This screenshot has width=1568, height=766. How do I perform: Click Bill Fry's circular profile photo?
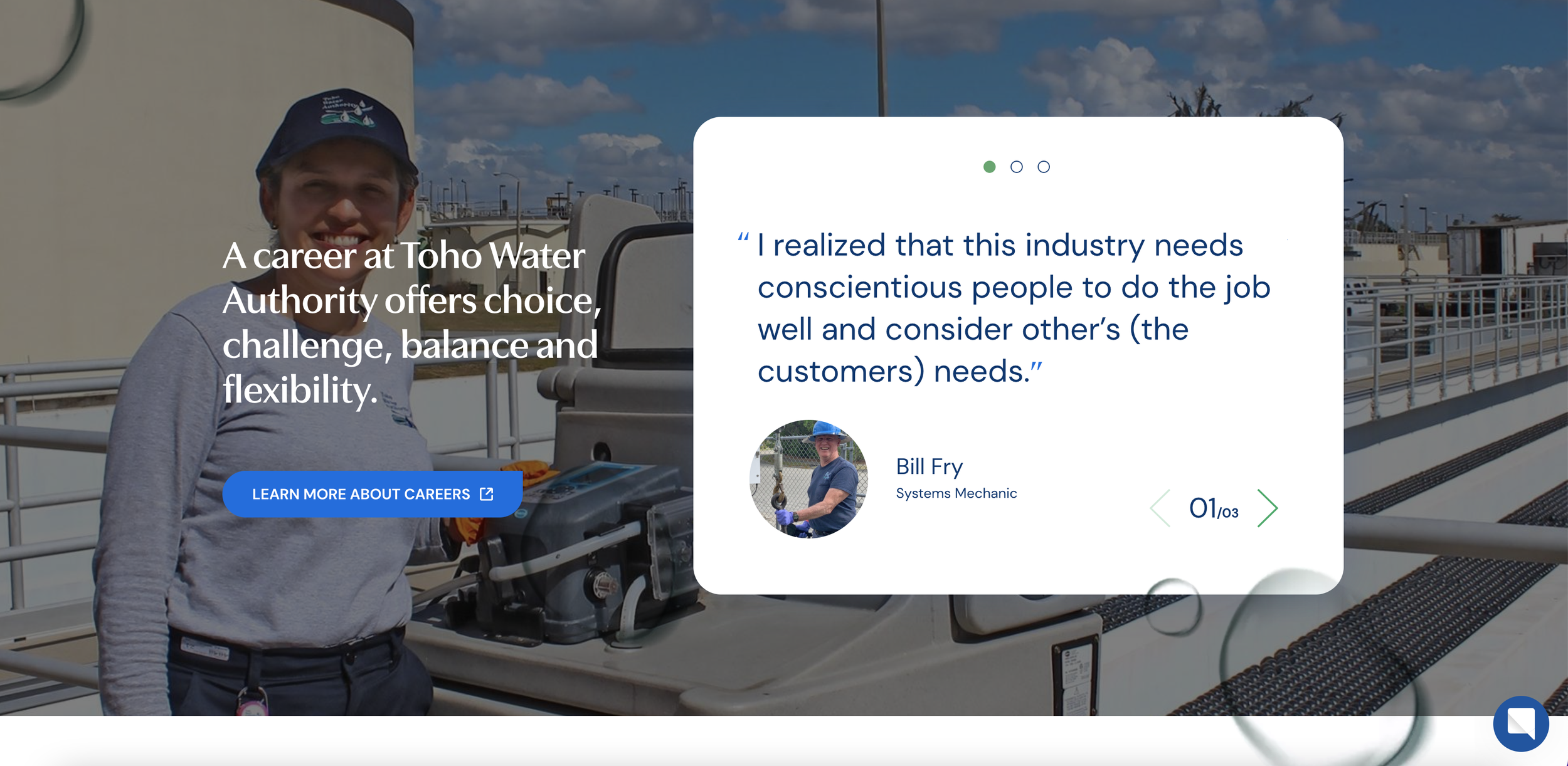808,479
